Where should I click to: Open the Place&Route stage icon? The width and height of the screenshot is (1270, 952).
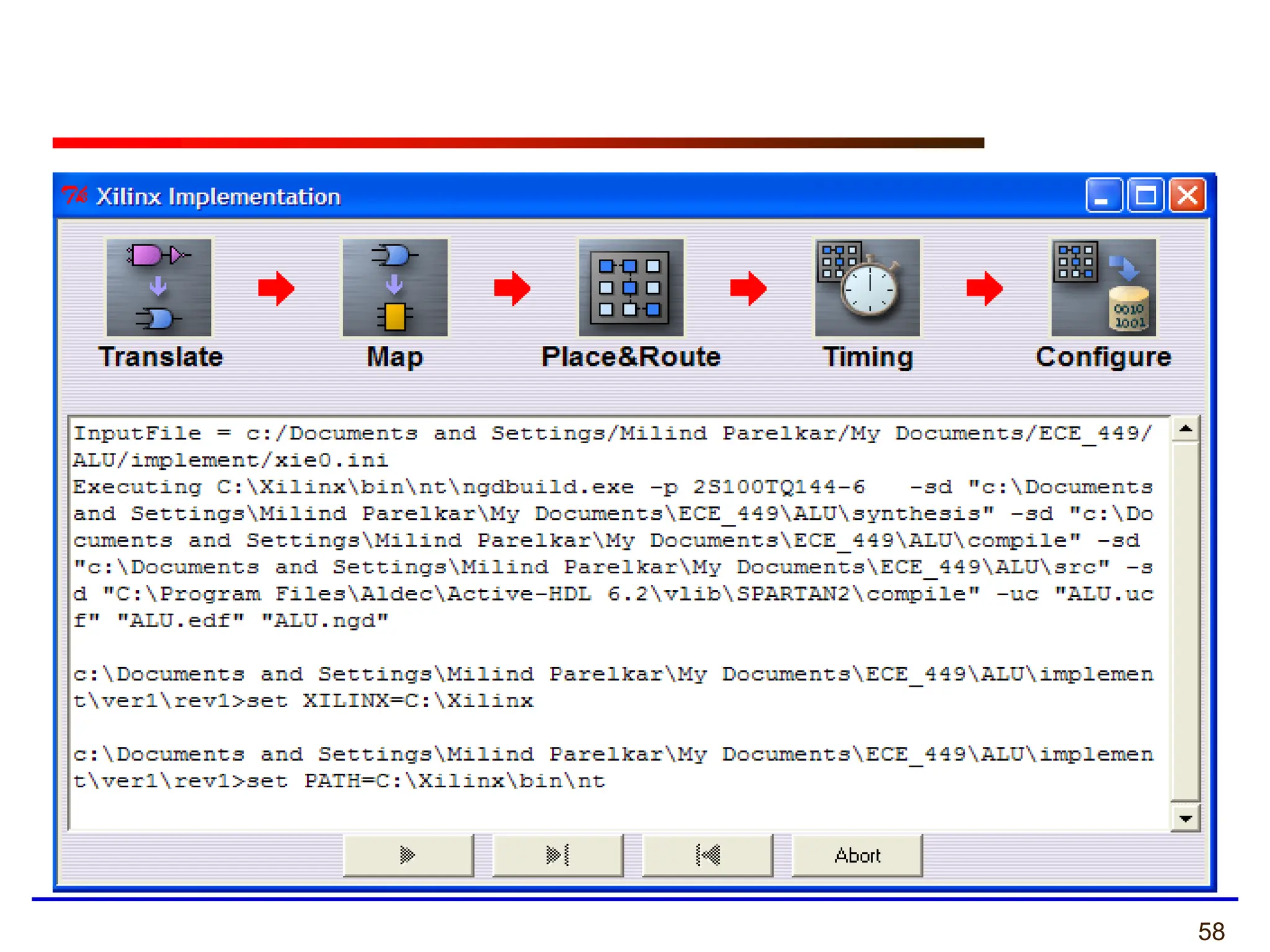[x=631, y=287]
